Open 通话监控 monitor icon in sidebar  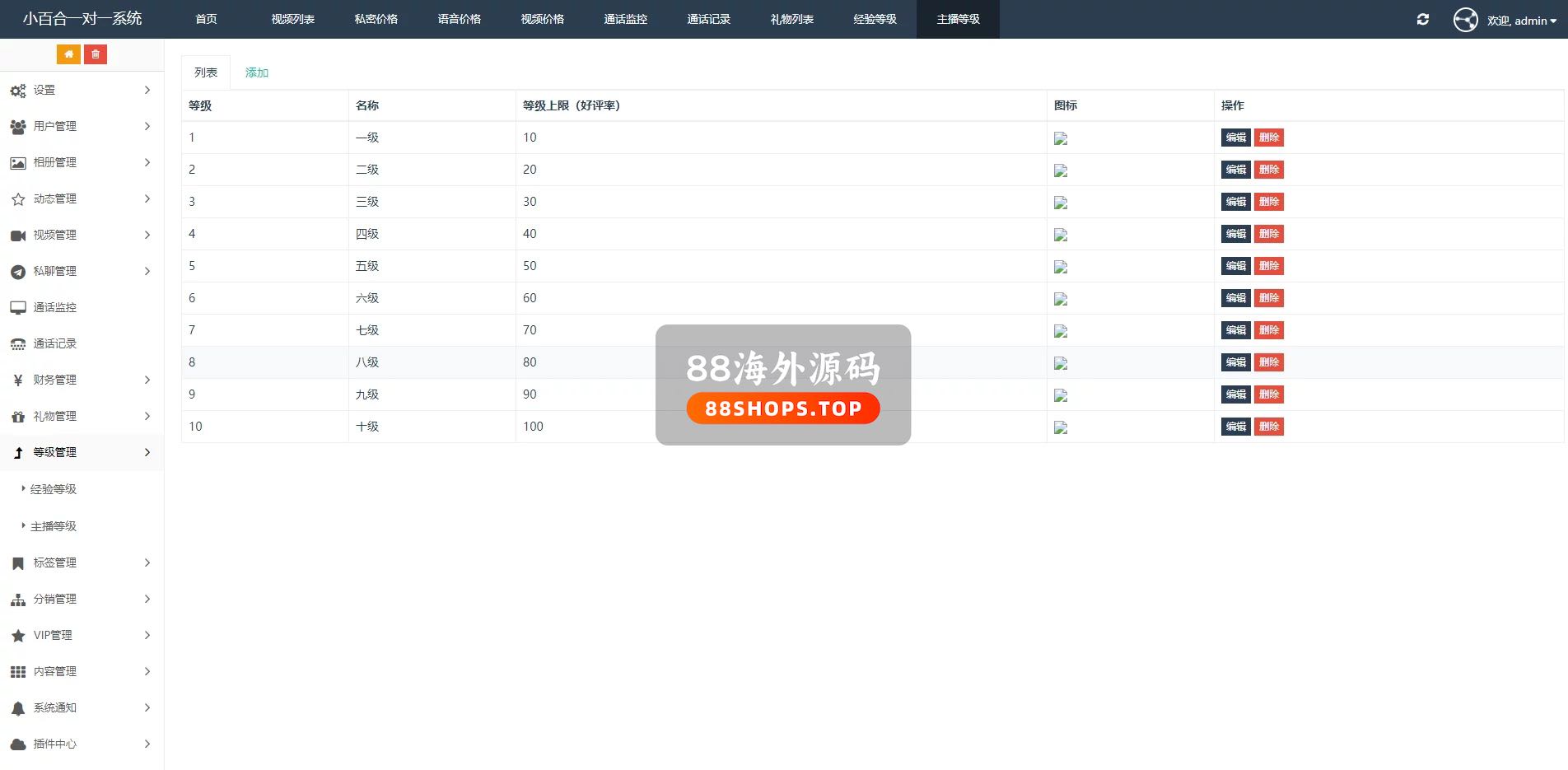tap(18, 308)
